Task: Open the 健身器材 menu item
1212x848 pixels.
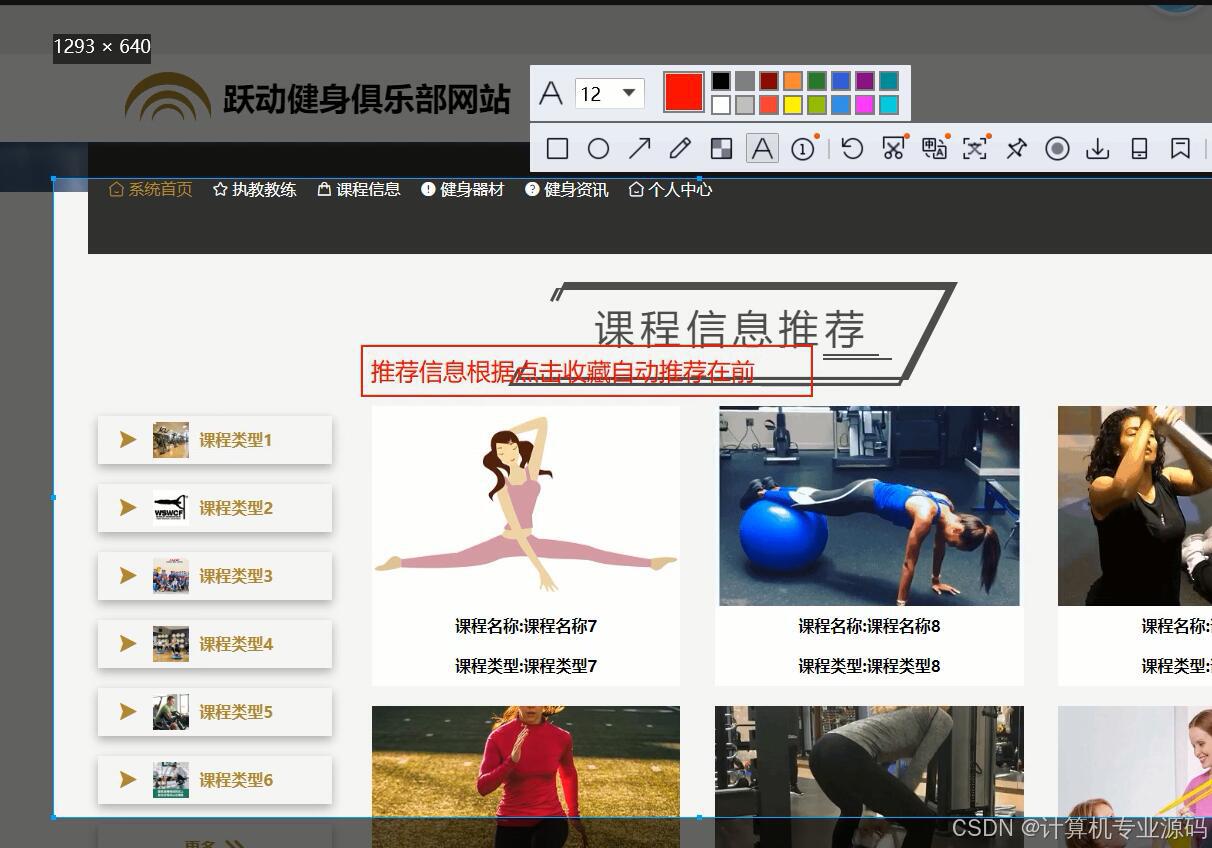Action: point(463,189)
